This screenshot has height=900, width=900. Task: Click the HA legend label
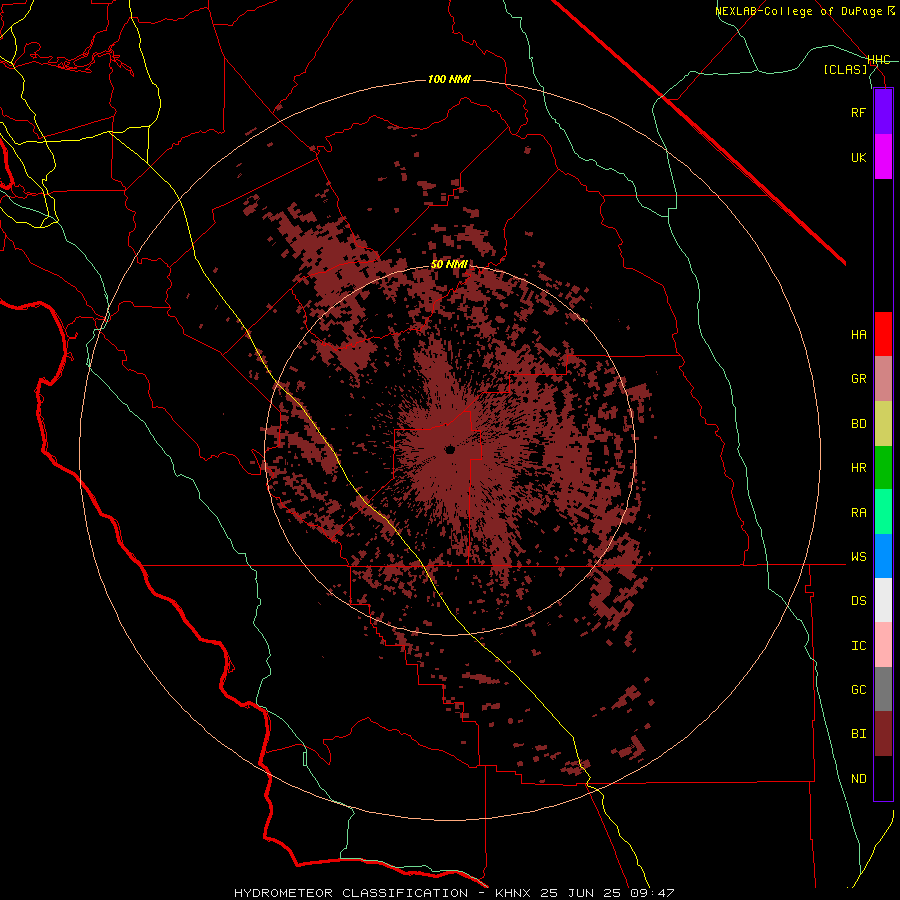pos(858,334)
